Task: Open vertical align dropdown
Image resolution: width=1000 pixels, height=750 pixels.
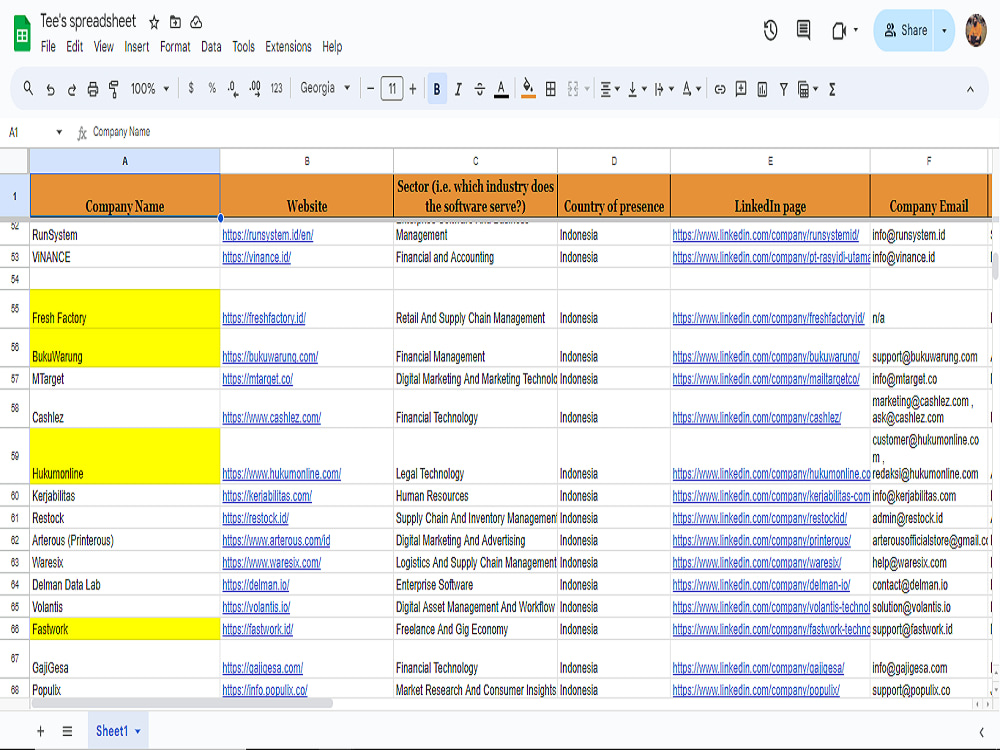Action: (x=636, y=89)
